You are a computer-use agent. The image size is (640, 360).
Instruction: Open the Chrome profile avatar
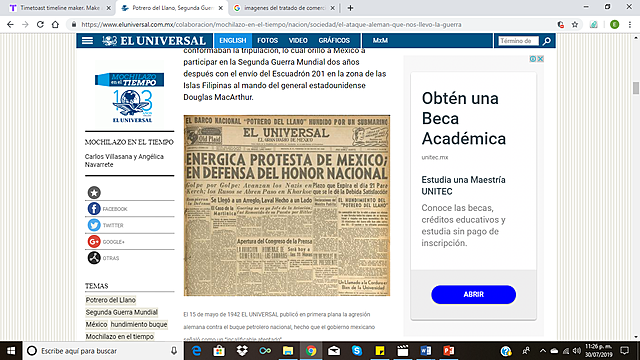coord(615,24)
